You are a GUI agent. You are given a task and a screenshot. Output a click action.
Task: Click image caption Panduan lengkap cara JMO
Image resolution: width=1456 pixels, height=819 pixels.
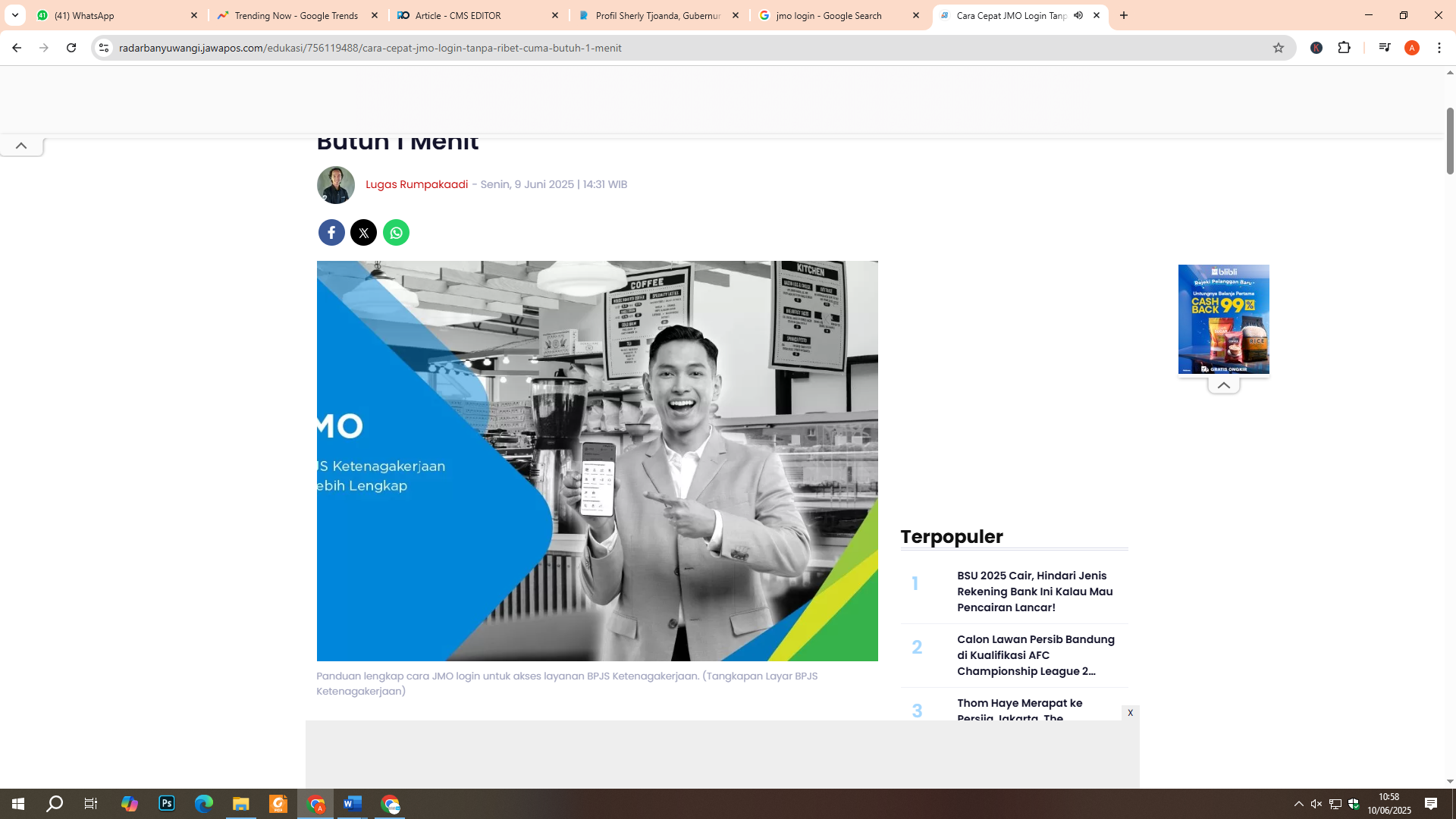click(566, 683)
